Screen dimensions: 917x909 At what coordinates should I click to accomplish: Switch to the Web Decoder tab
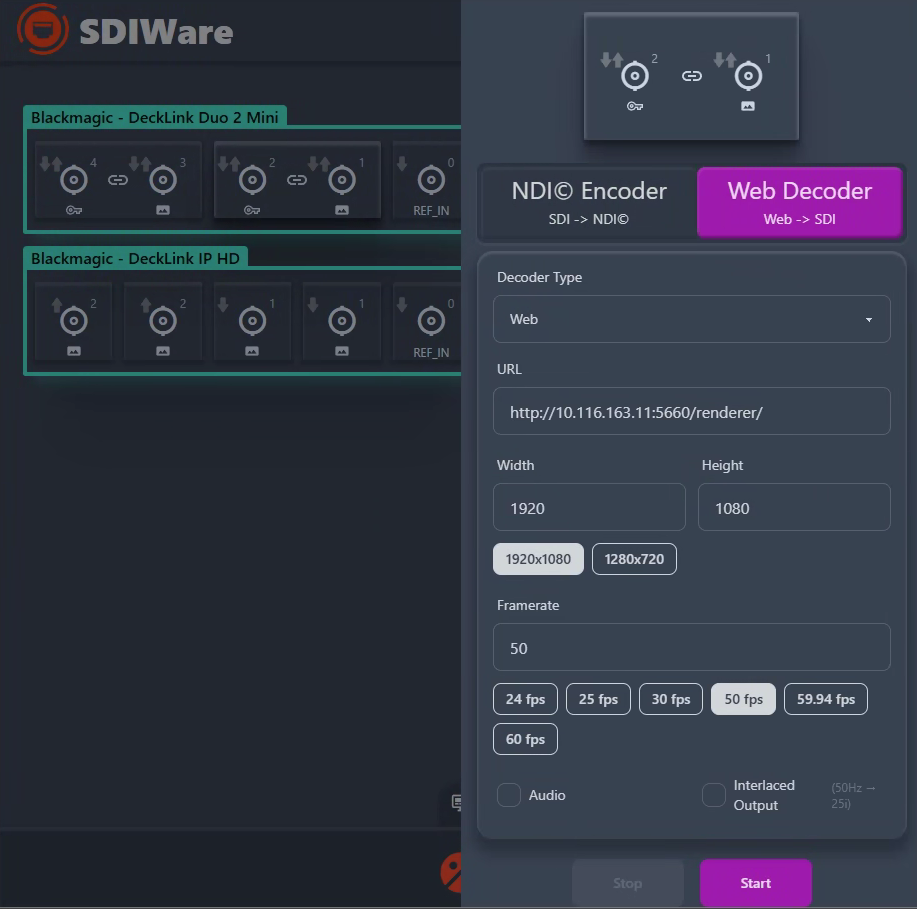click(x=799, y=201)
